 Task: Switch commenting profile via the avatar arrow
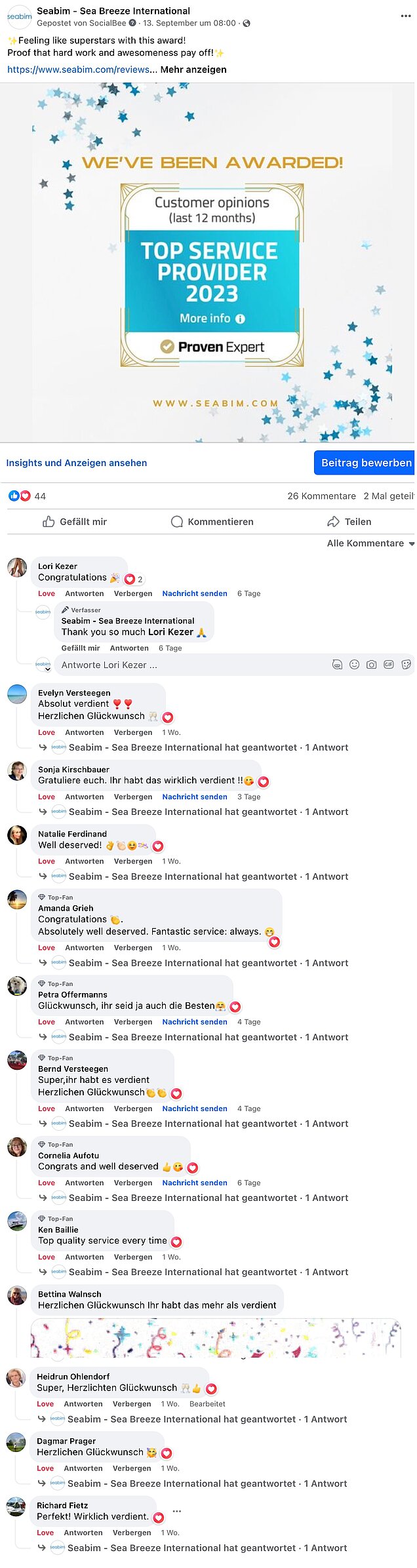[x=43, y=666]
